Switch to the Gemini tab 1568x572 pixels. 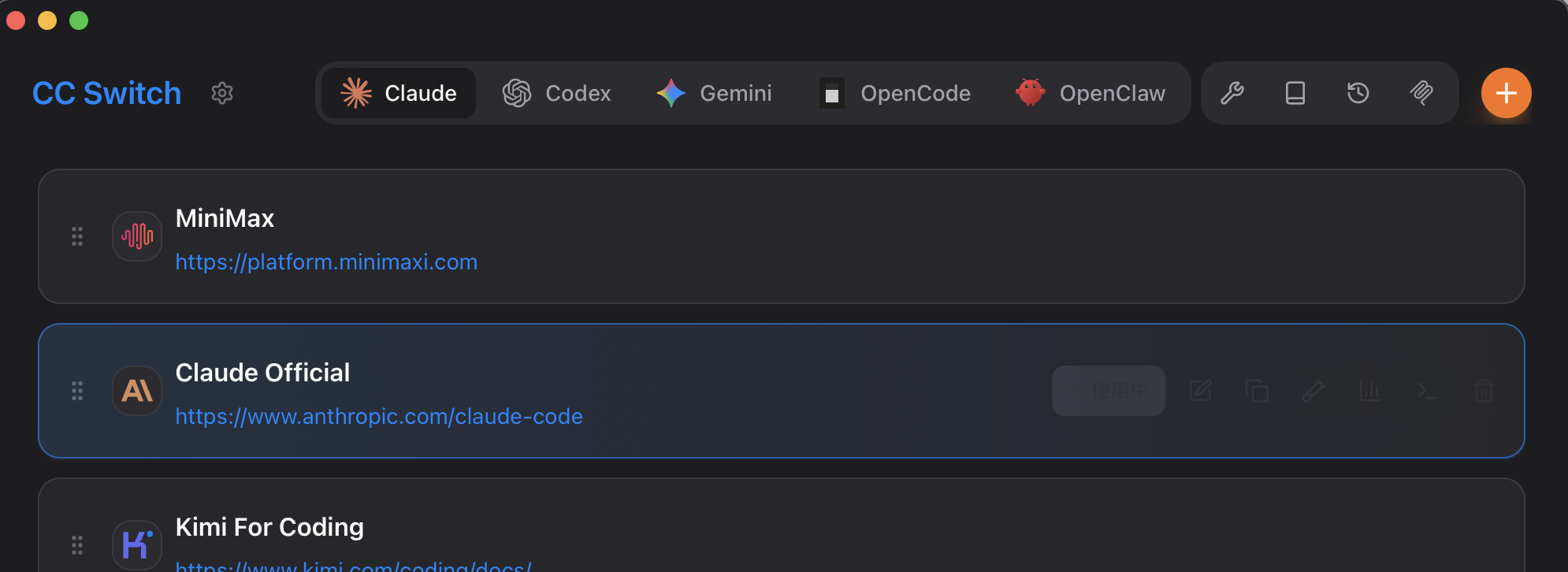point(715,93)
